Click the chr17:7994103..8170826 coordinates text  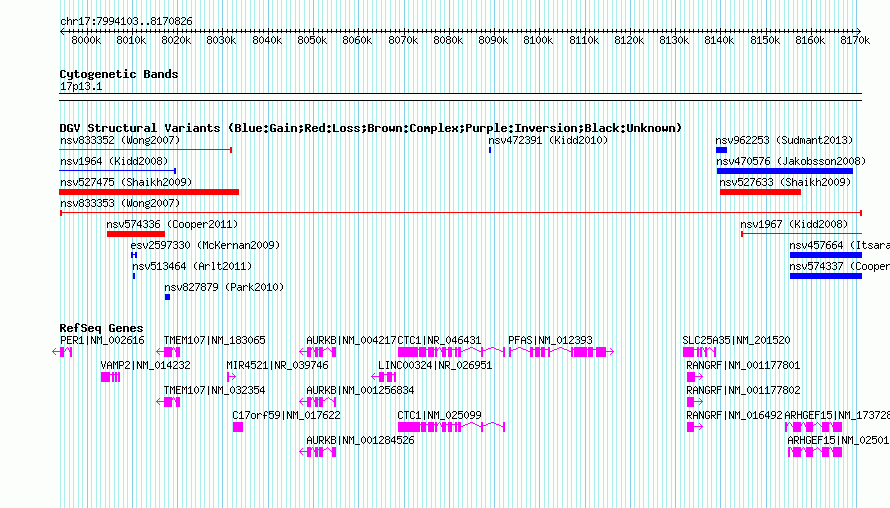tap(126, 21)
